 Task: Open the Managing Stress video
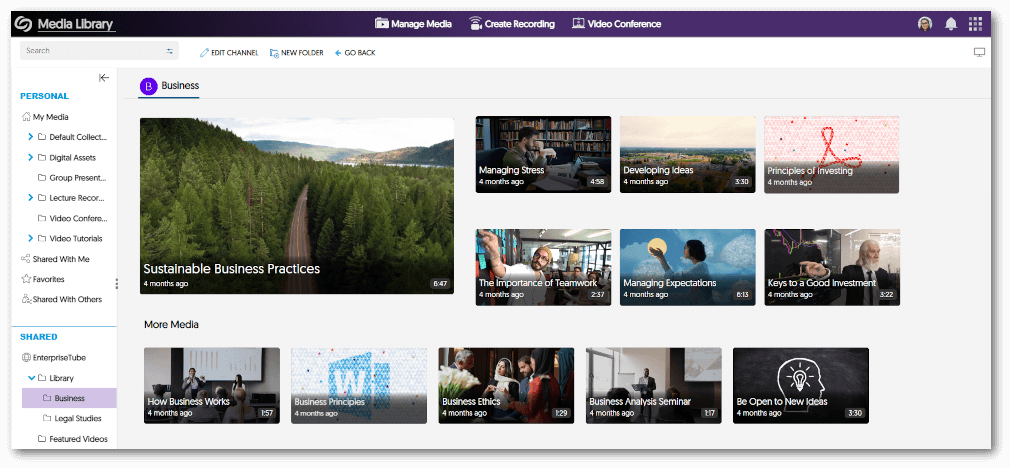[x=543, y=154]
